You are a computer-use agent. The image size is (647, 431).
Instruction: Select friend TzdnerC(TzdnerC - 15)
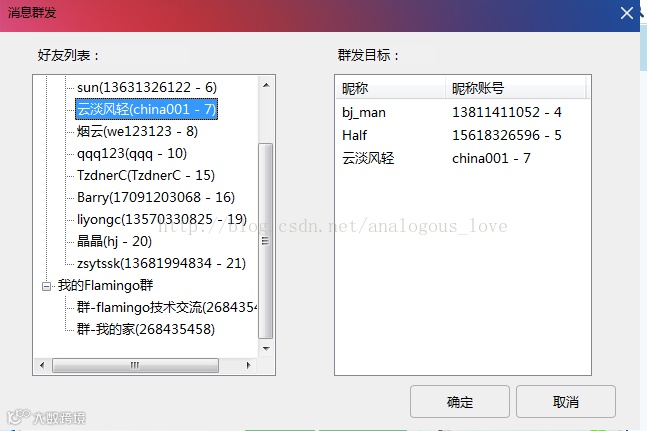coord(146,175)
